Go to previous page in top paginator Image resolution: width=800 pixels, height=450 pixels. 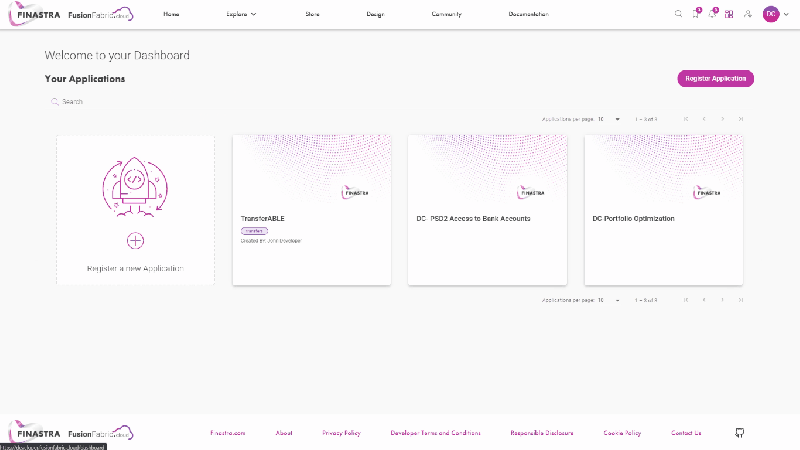click(704, 119)
